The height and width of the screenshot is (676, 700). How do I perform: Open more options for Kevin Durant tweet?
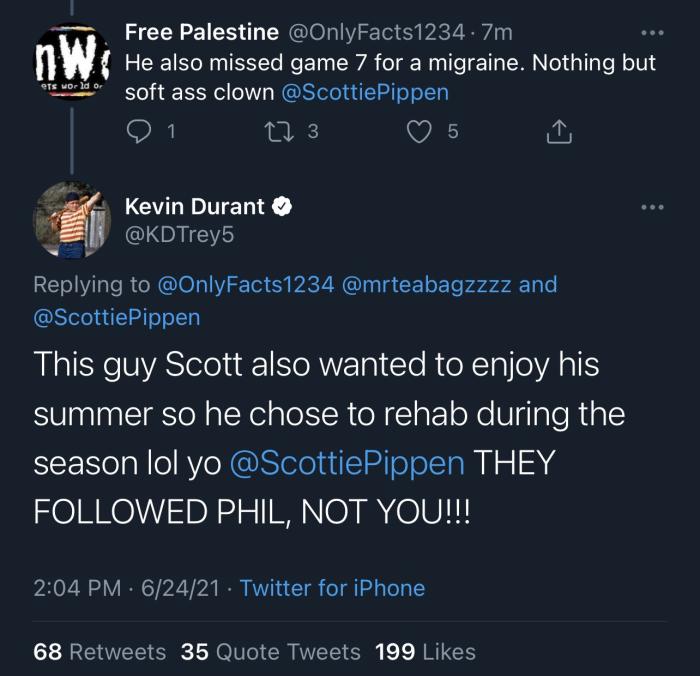(652, 208)
